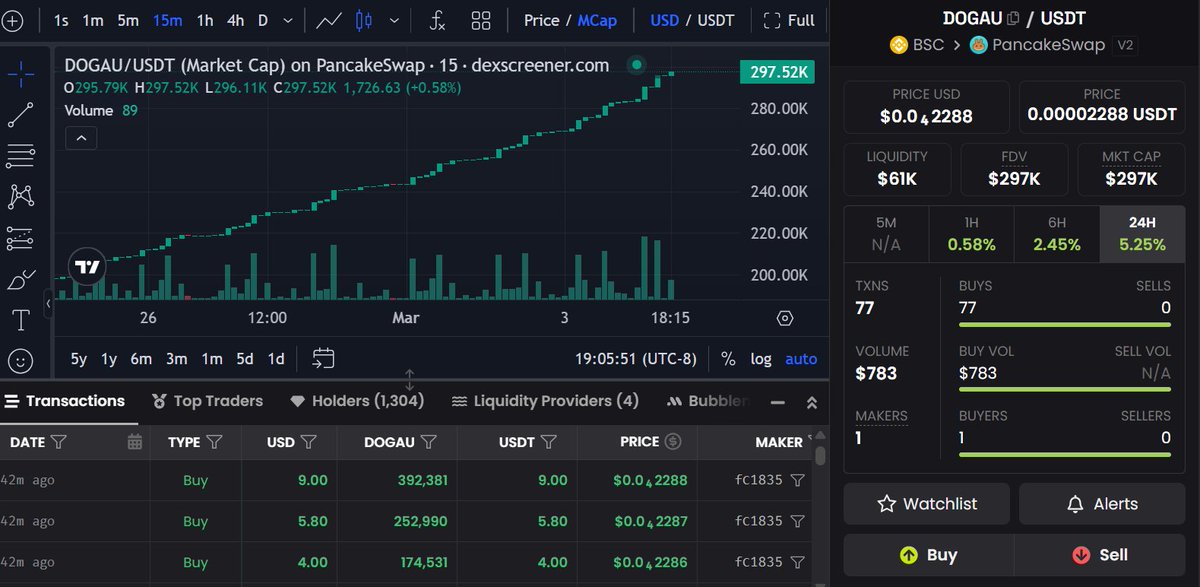Select the Text annotation tool
This screenshot has height=587, width=1200.
(x=21, y=320)
